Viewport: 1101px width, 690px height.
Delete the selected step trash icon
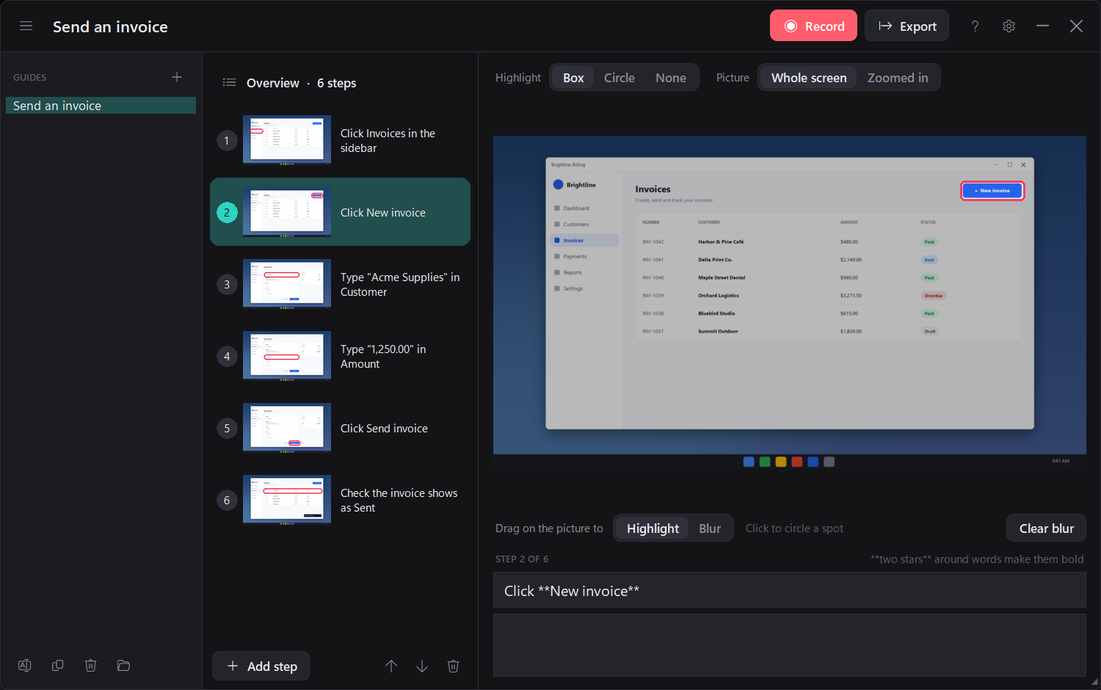point(454,666)
